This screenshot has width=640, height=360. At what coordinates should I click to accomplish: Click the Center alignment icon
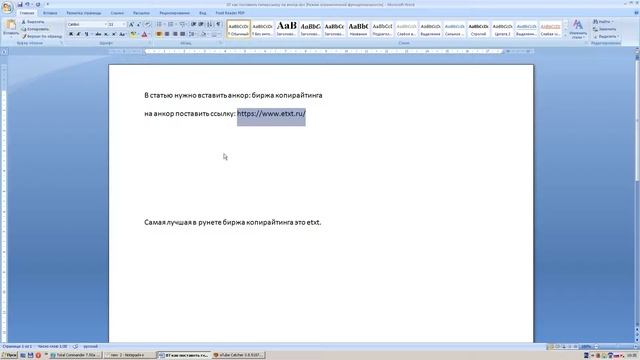pos(167,34)
